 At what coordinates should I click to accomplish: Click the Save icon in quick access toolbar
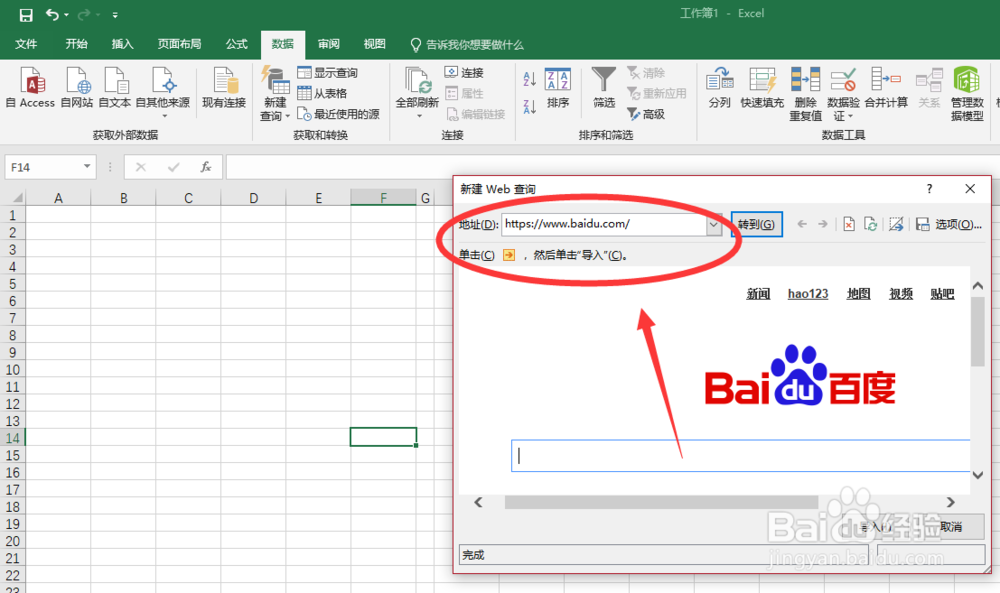point(26,14)
